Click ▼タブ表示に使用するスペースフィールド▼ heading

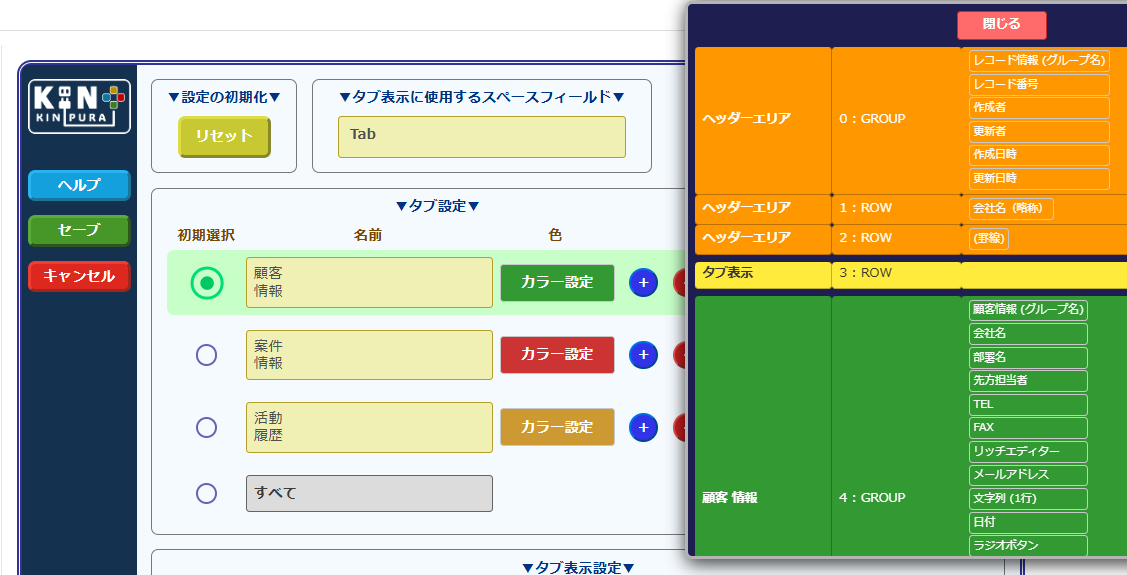[482, 97]
